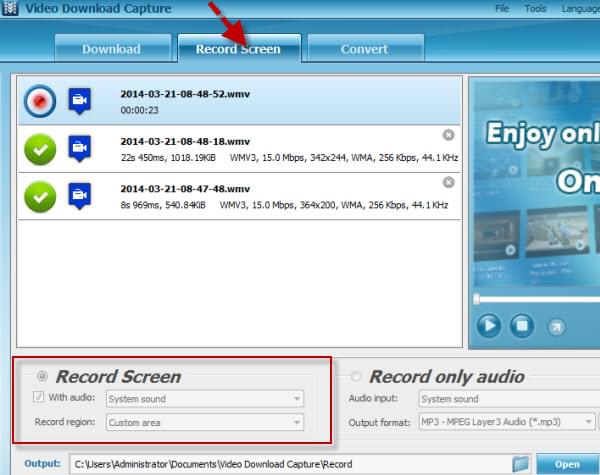Select the 2014-03-21-08-48-52.wmv file name
Viewport: 600px width, 475px height.
click(185, 94)
